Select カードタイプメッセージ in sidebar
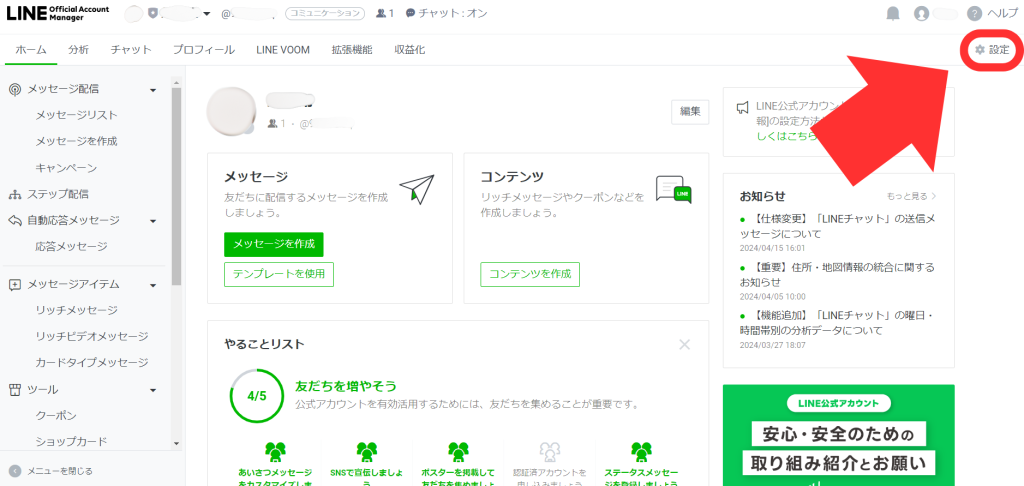The width and height of the screenshot is (1024, 486). [92, 363]
